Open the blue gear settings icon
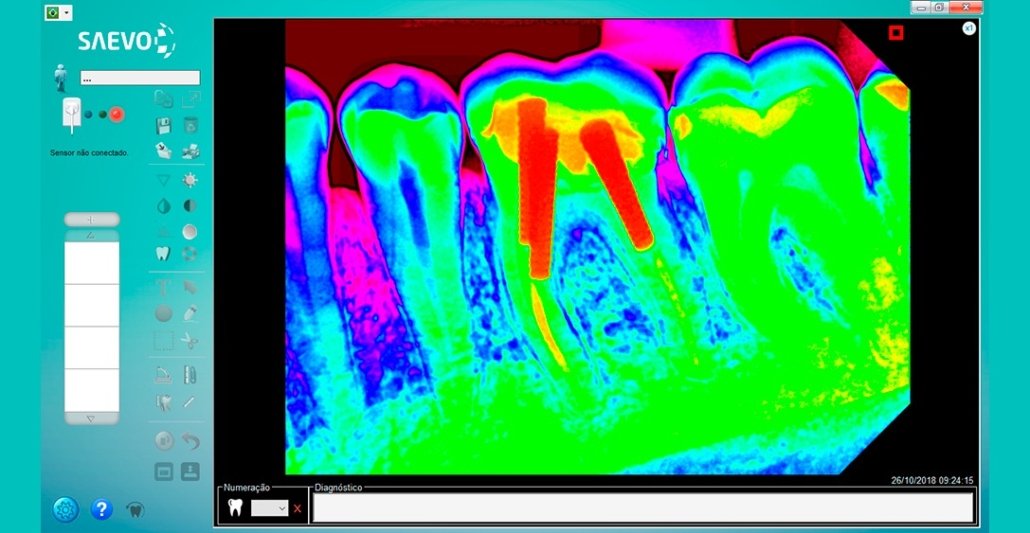Image resolution: width=1030 pixels, height=533 pixels. tap(66, 509)
